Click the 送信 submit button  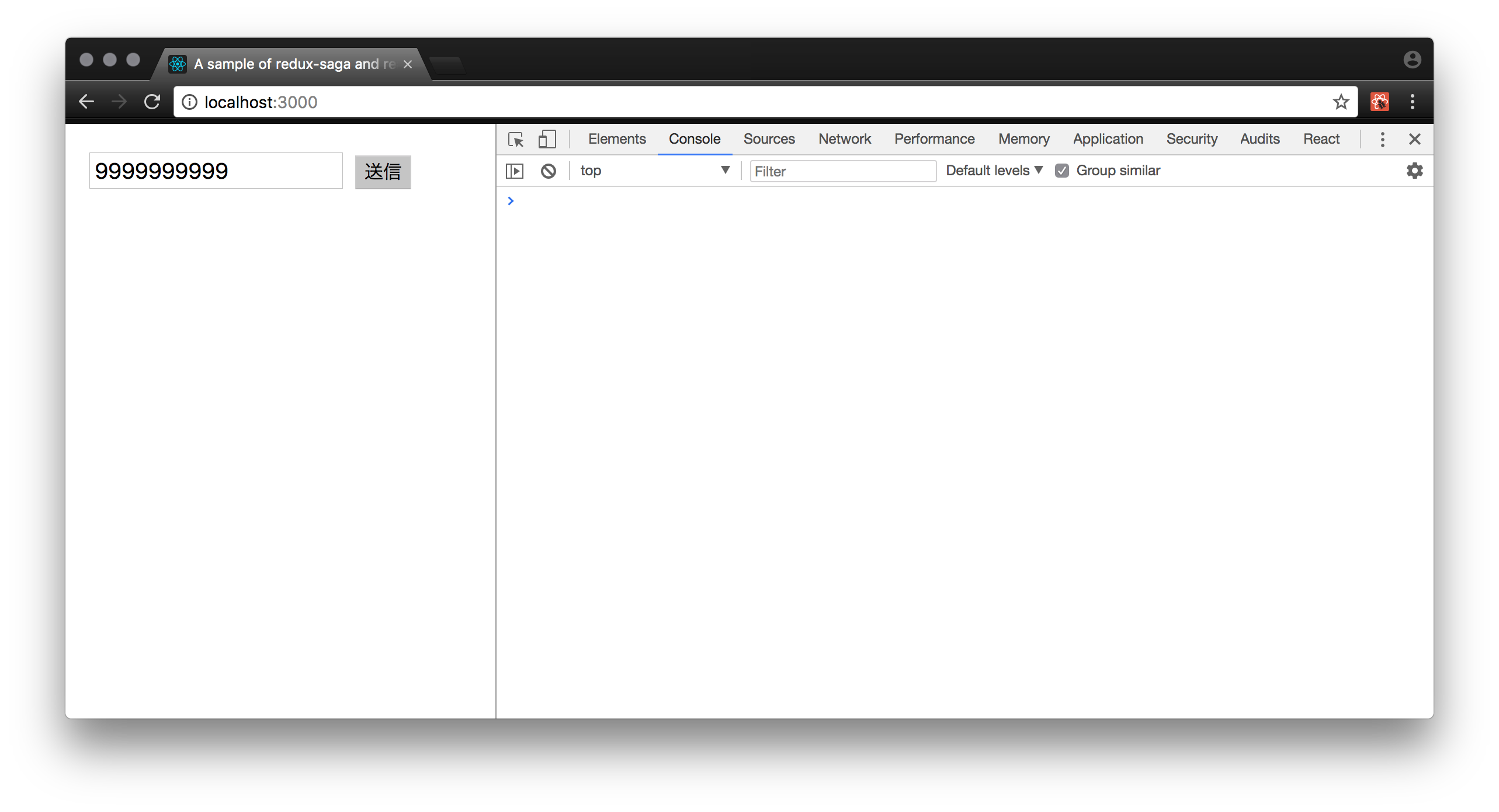[382, 171]
